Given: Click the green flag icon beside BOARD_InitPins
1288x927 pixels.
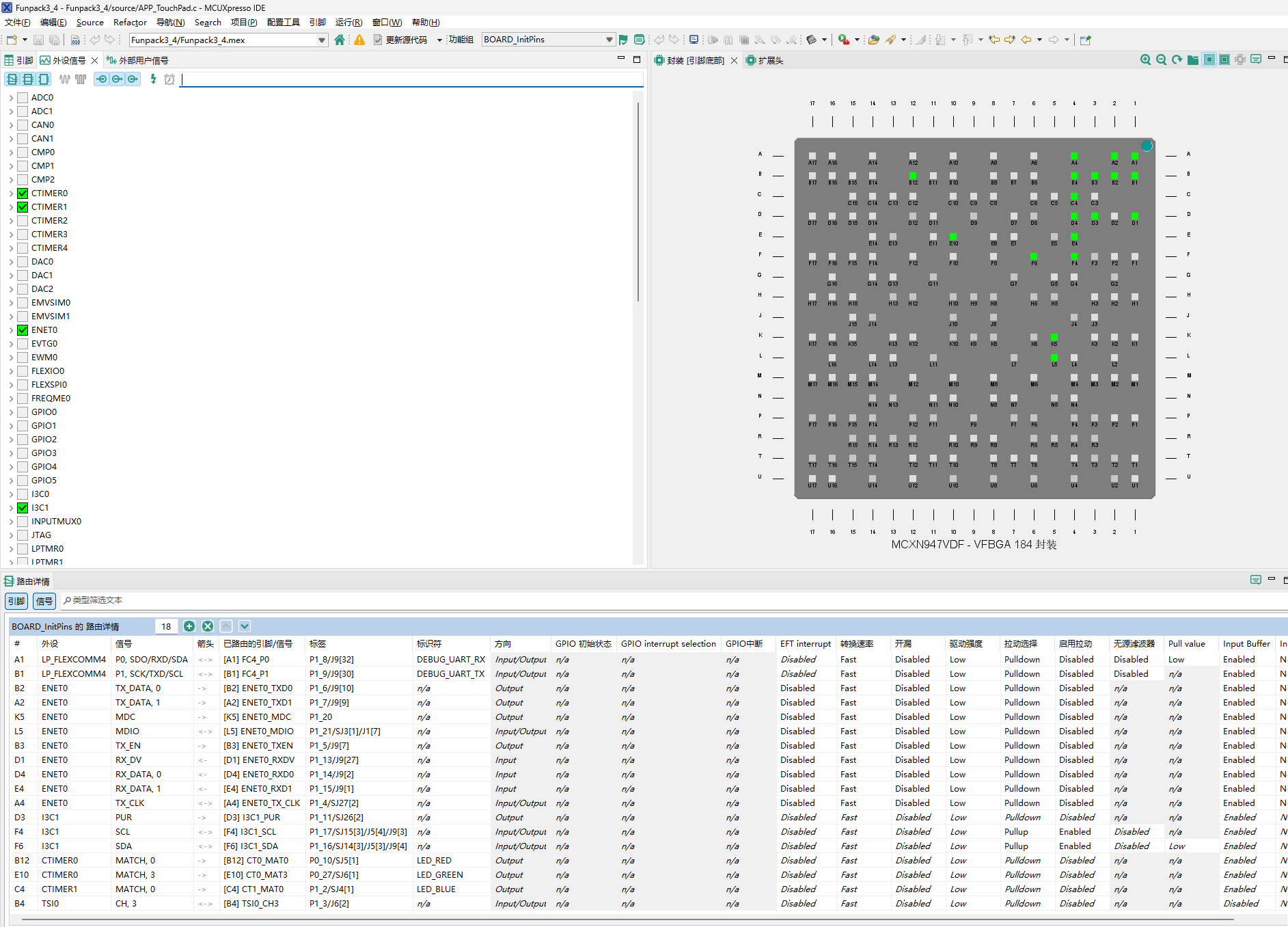Looking at the screenshot, I should pyautogui.click(x=623, y=40).
